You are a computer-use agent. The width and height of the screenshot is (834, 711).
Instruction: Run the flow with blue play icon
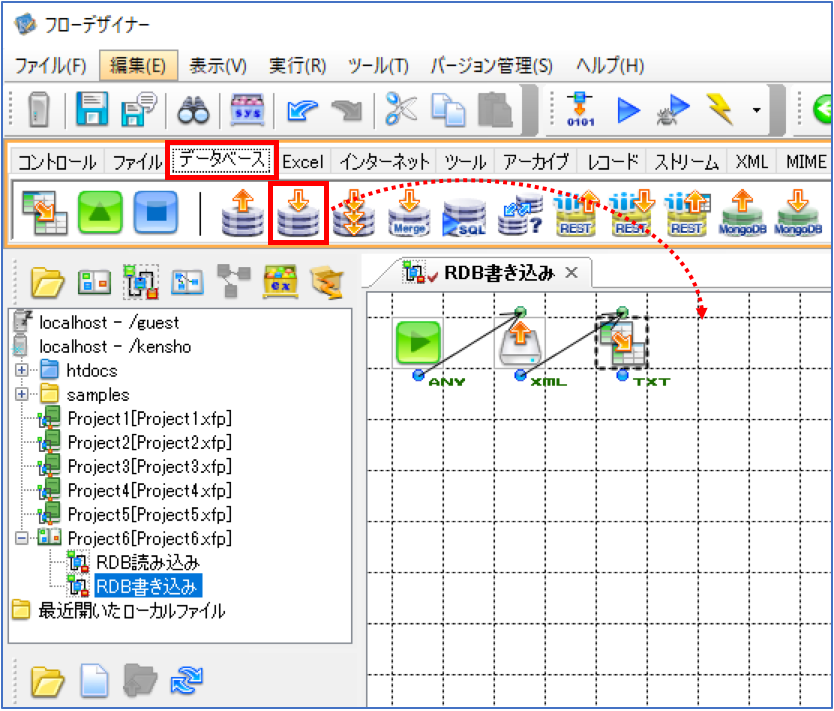pyautogui.click(x=628, y=110)
